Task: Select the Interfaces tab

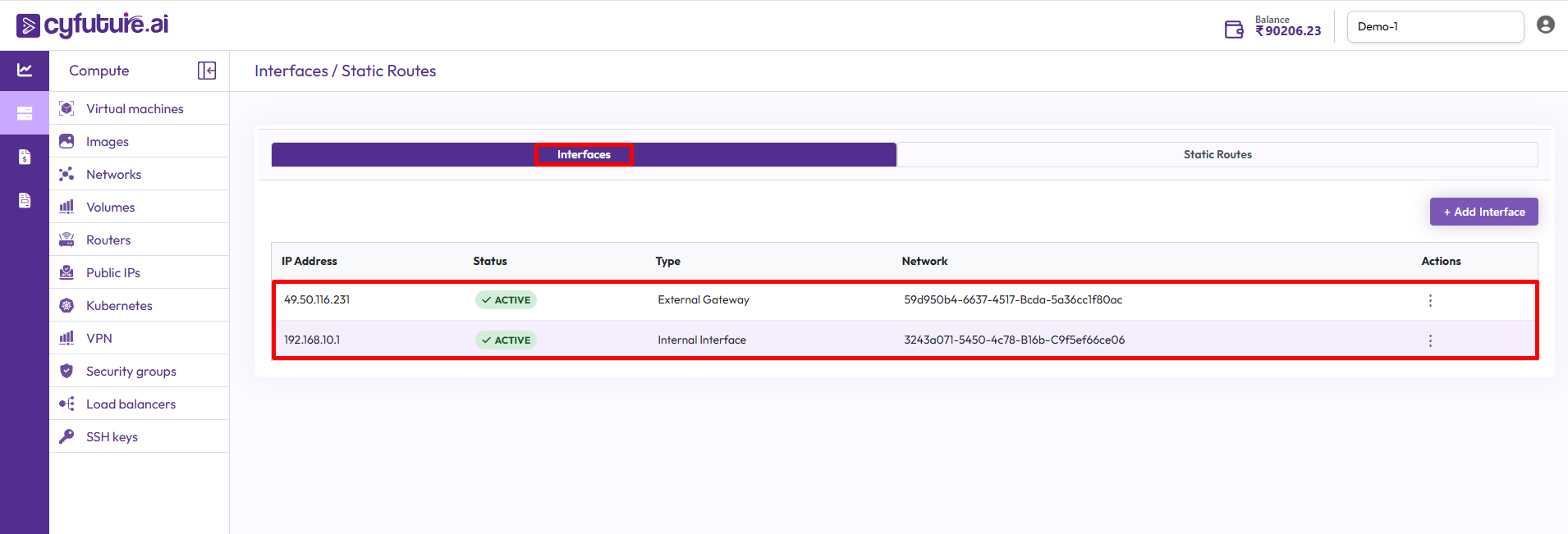Action: (584, 154)
